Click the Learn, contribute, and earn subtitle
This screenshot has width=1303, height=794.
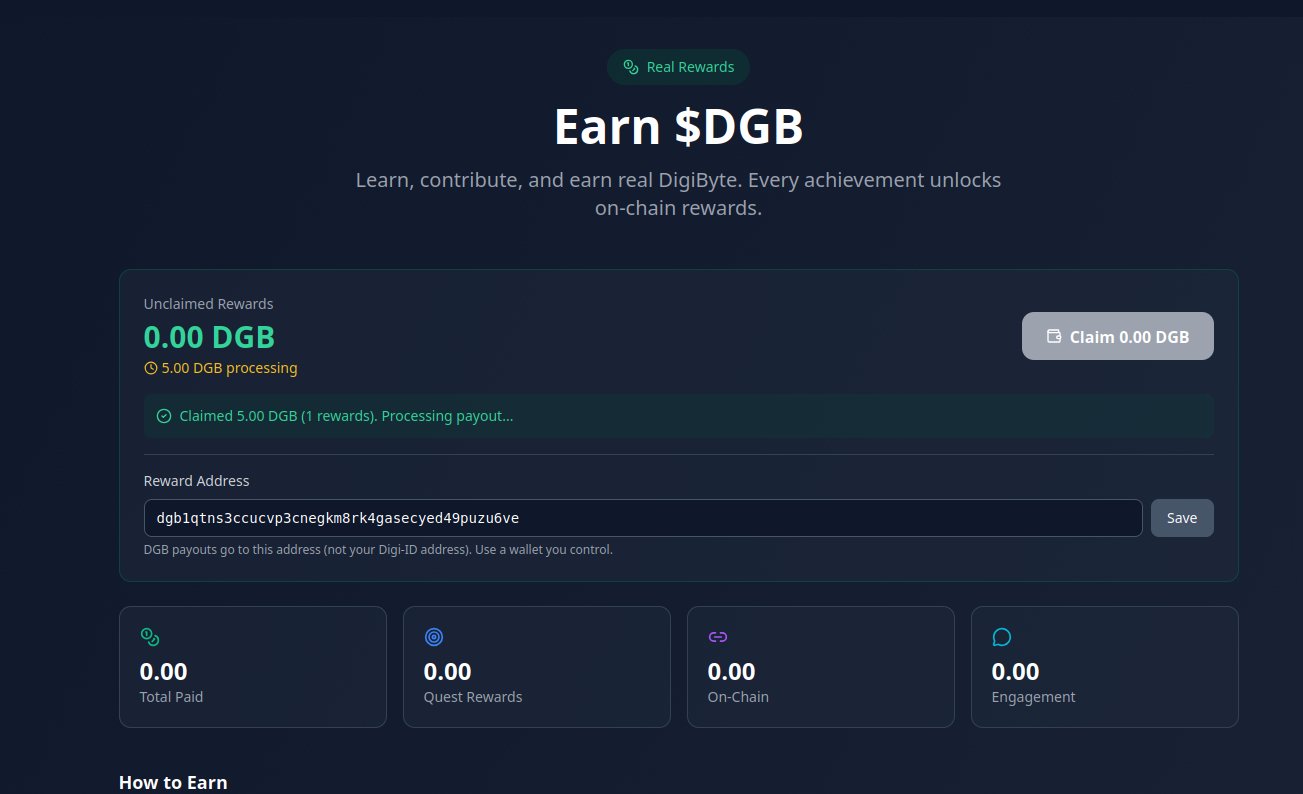(679, 194)
